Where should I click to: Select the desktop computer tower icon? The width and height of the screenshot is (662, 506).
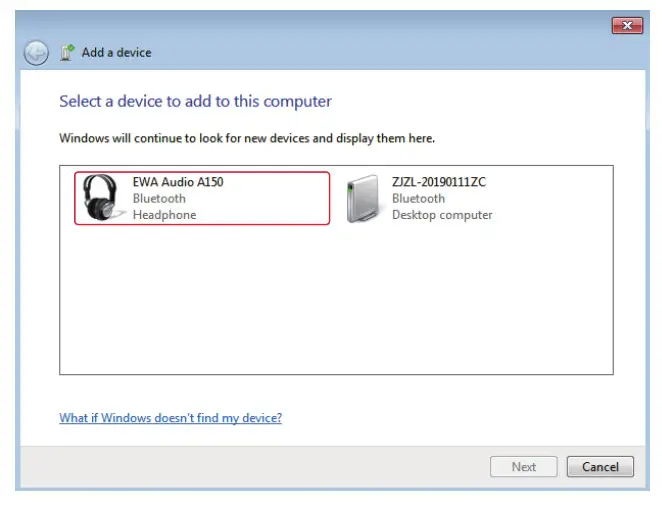click(361, 198)
